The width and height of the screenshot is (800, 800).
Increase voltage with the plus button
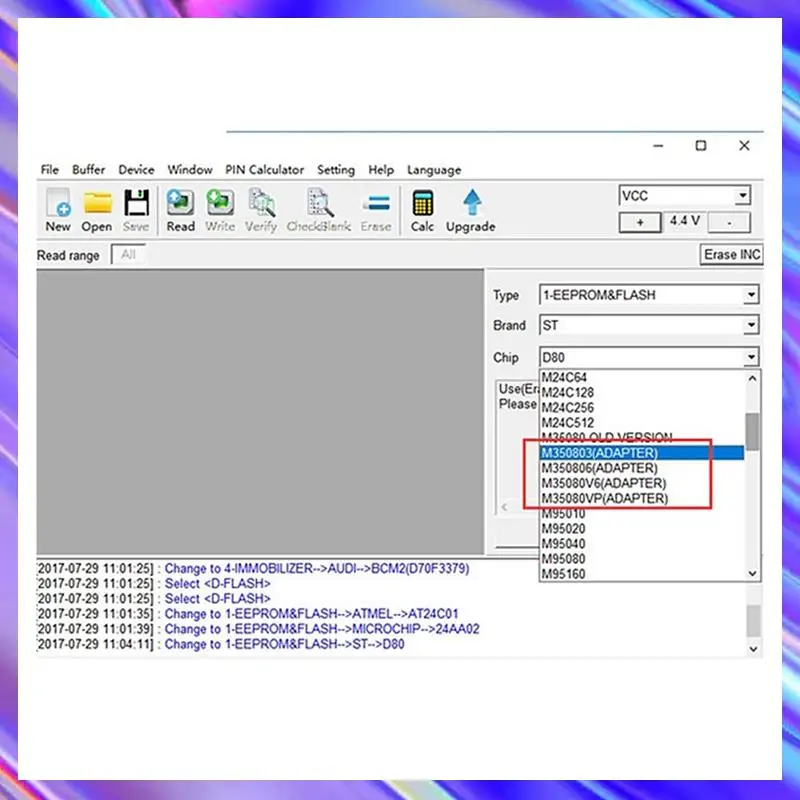tap(640, 222)
